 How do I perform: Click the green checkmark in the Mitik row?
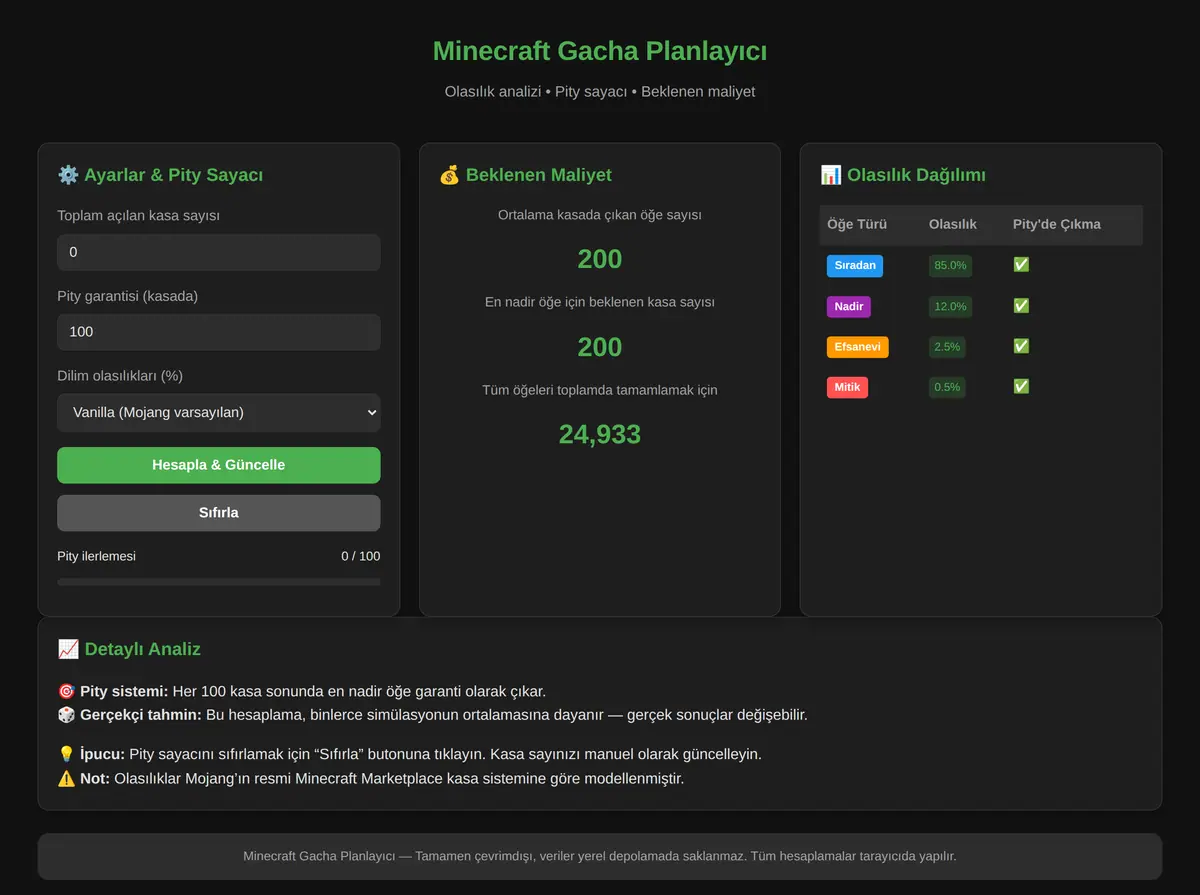(x=1021, y=386)
